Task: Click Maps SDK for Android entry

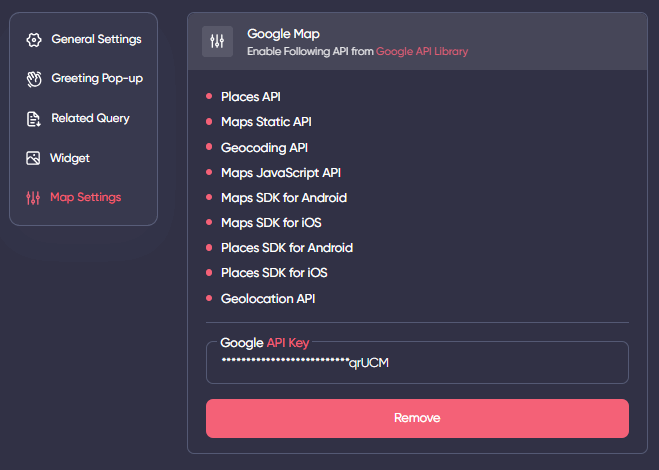Action: click(x=284, y=198)
